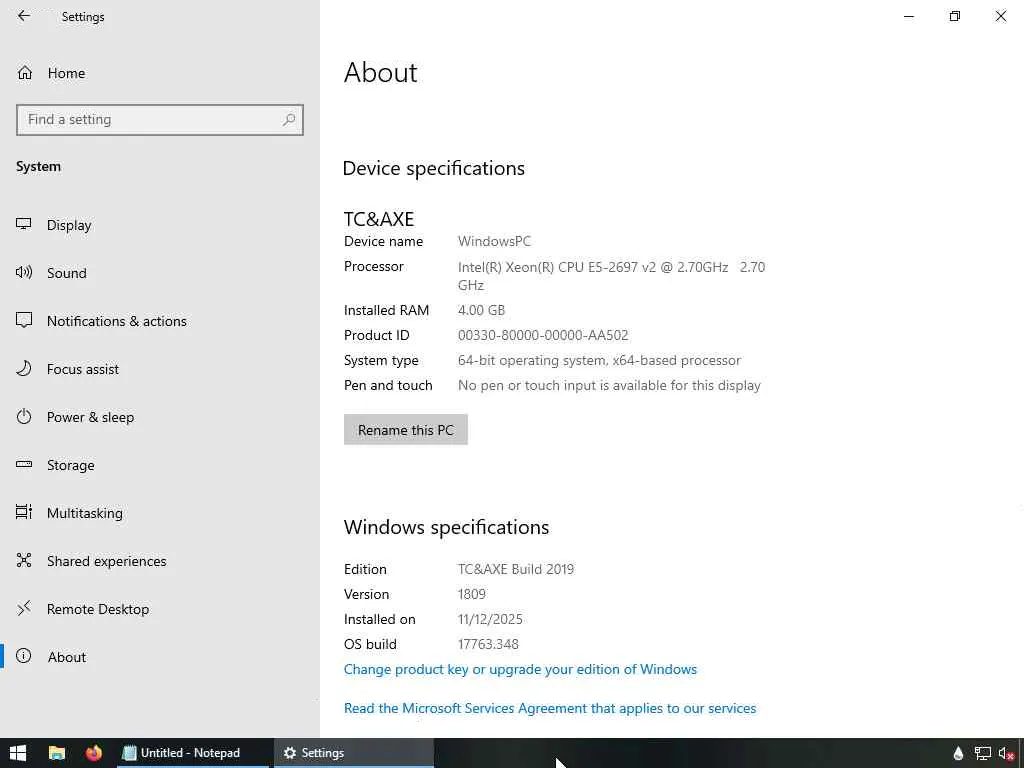This screenshot has height=768, width=1024.
Task: Minimize the Settings window
Action: click(x=908, y=16)
